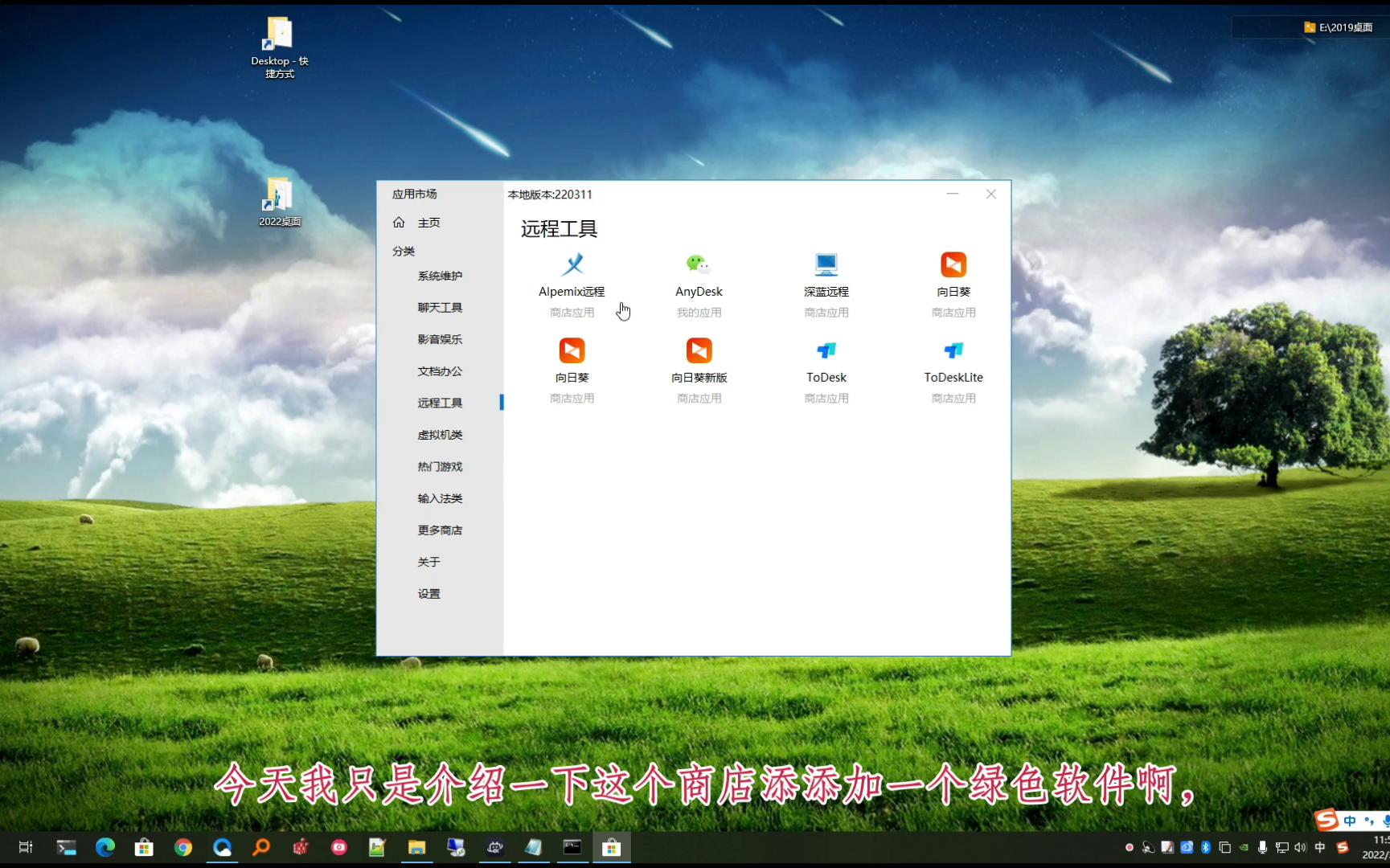The image size is (1390, 868).
Task: Click the taskbar clock
Action: (x=1376, y=847)
